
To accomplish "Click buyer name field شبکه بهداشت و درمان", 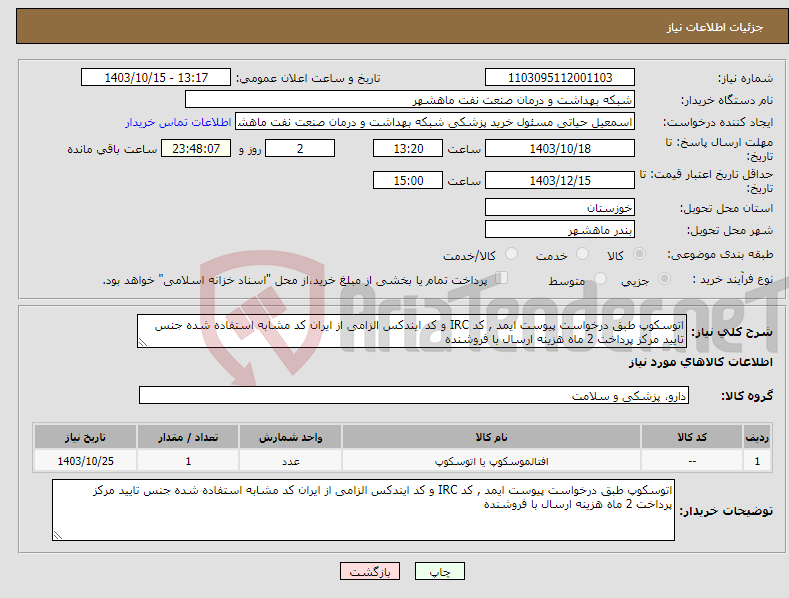I will click(x=410, y=100).
